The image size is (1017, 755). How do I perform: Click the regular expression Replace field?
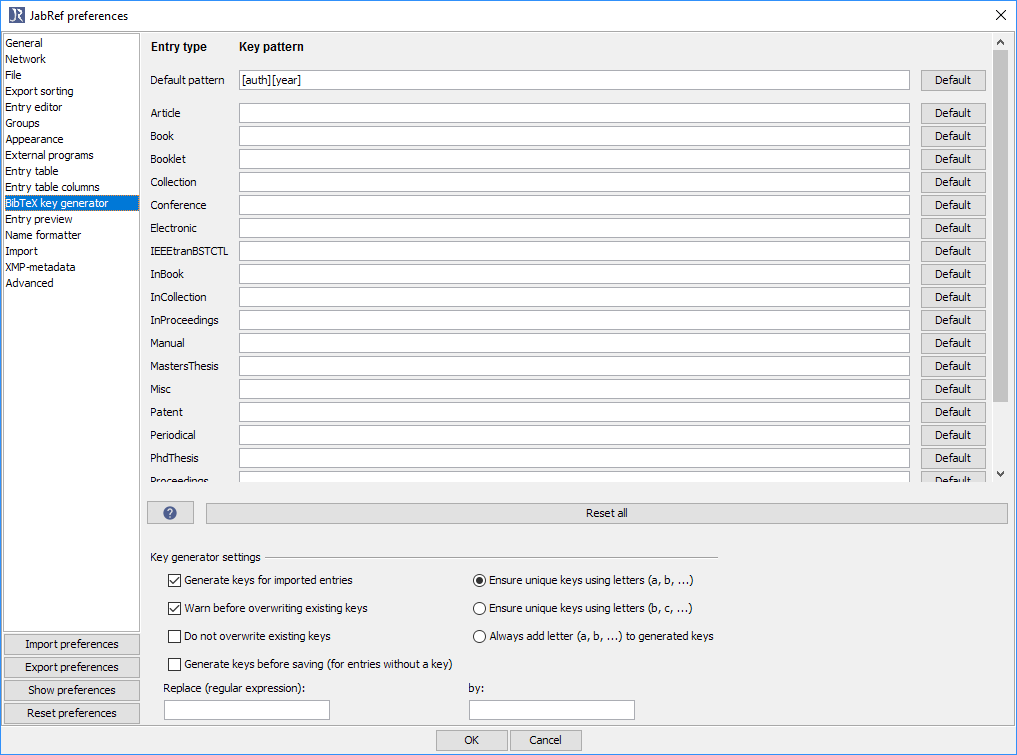coord(246,710)
